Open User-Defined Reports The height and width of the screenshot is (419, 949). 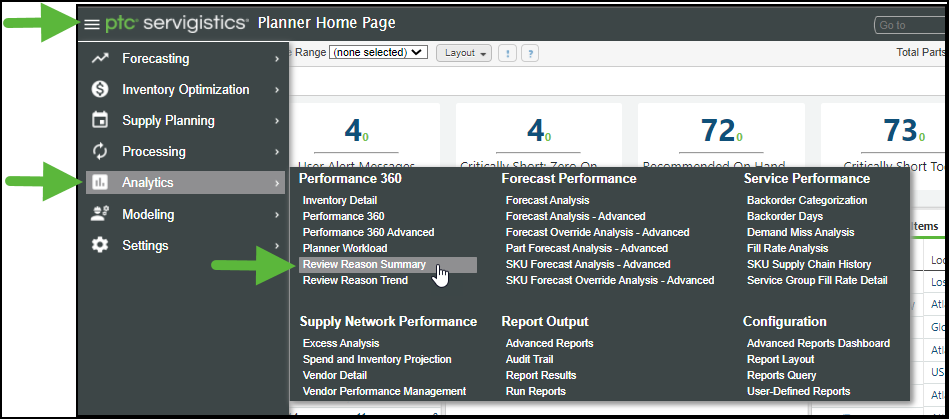[798, 392]
